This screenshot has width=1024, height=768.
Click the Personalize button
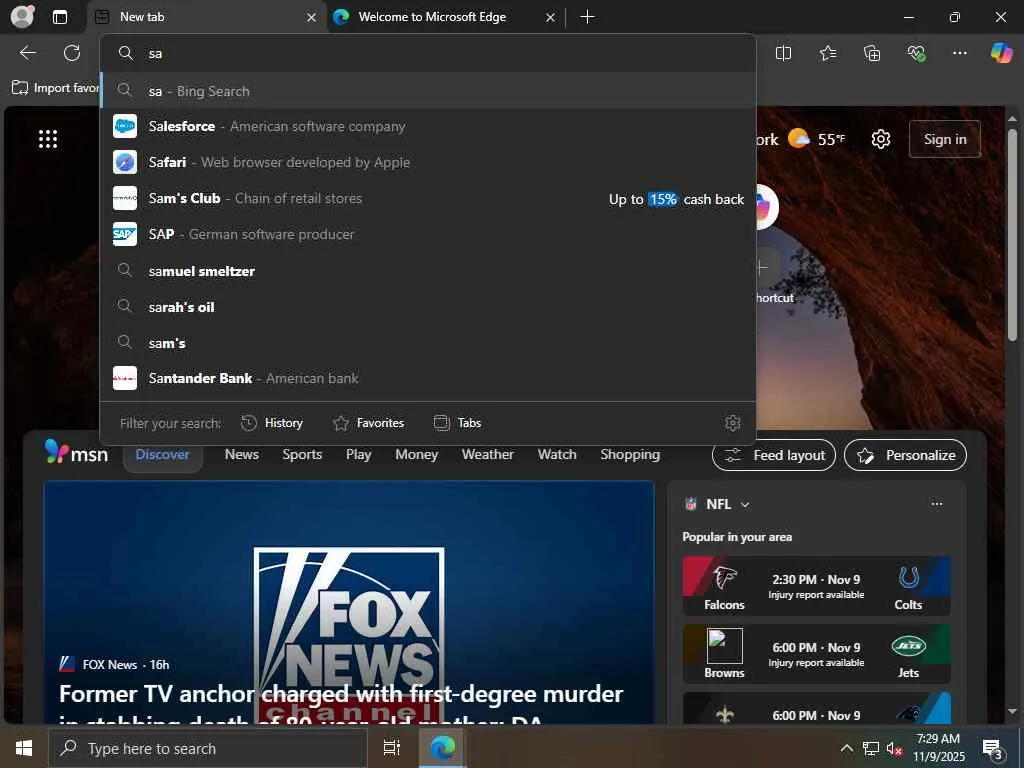pos(905,455)
